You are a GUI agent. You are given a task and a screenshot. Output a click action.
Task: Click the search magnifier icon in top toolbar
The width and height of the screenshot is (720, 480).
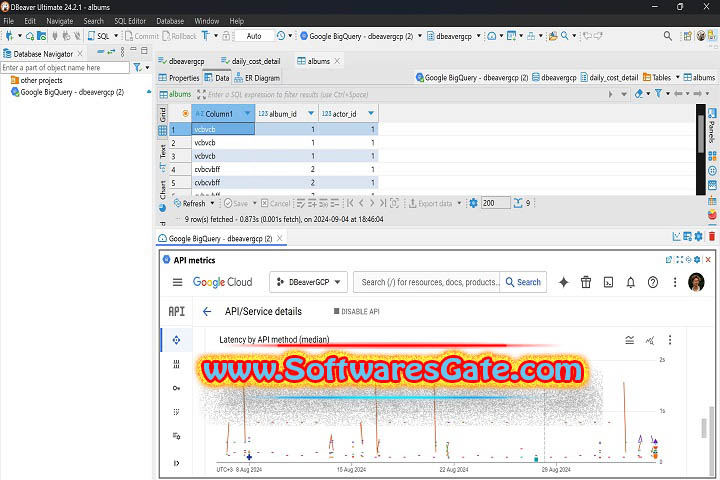point(668,36)
